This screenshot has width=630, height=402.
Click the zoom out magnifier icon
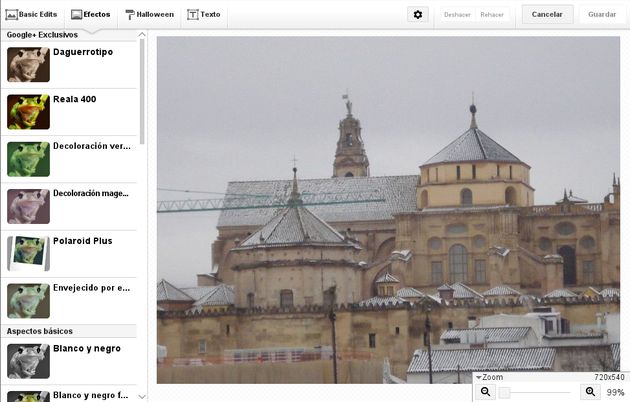click(486, 392)
